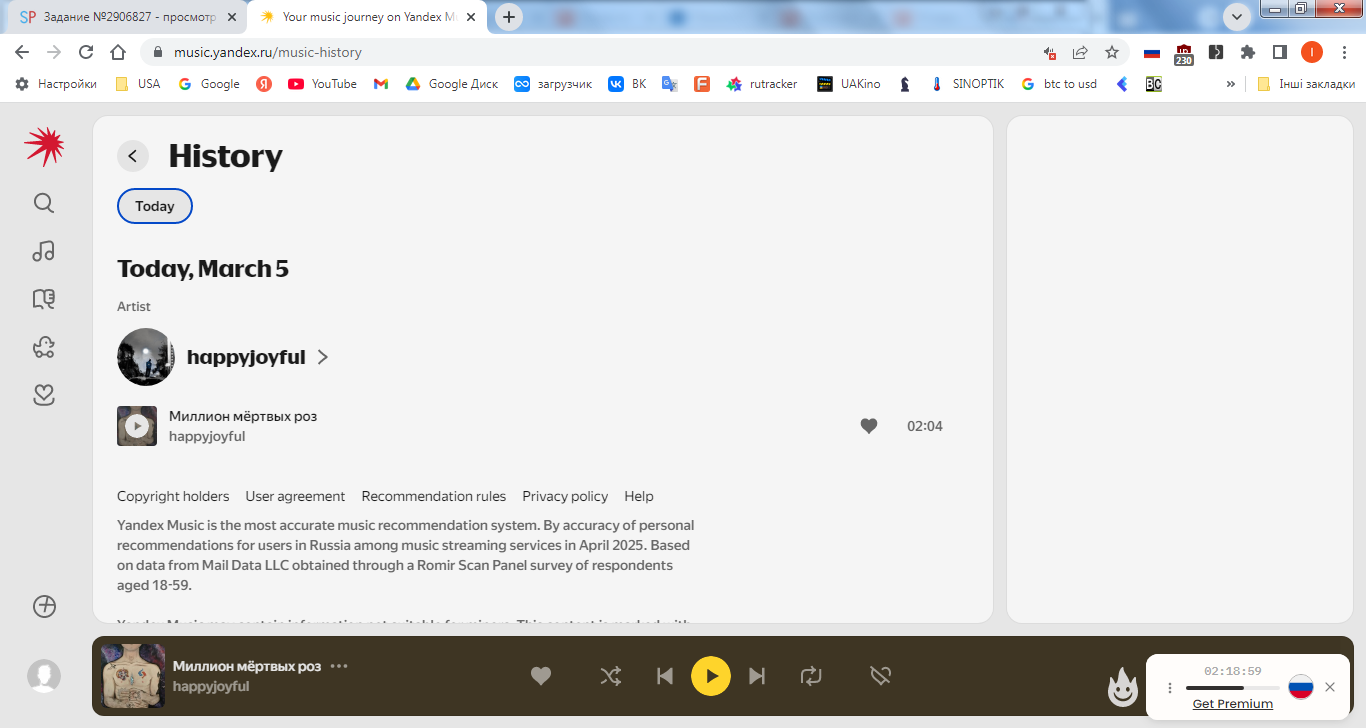The width and height of the screenshot is (1366, 728).
Task: Toggle shuffle in the player
Action: tap(610, 676)
